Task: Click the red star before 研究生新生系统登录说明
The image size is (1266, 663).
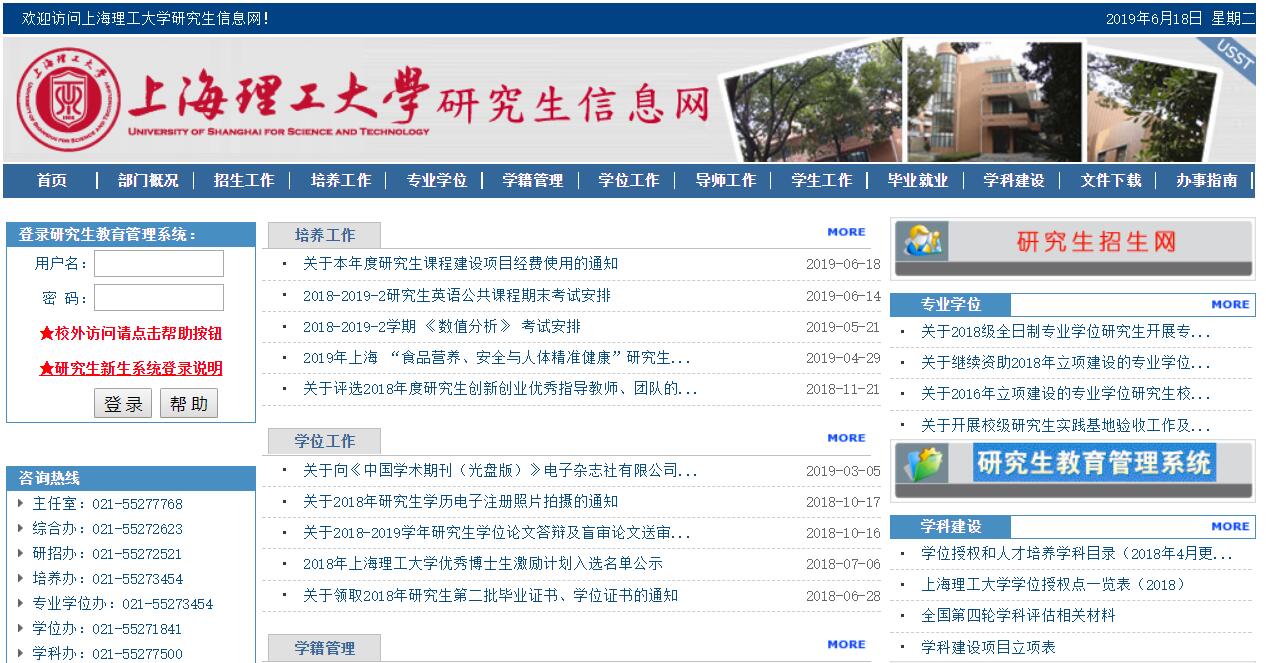Action: pyautogui.click(x=46, y=369)
